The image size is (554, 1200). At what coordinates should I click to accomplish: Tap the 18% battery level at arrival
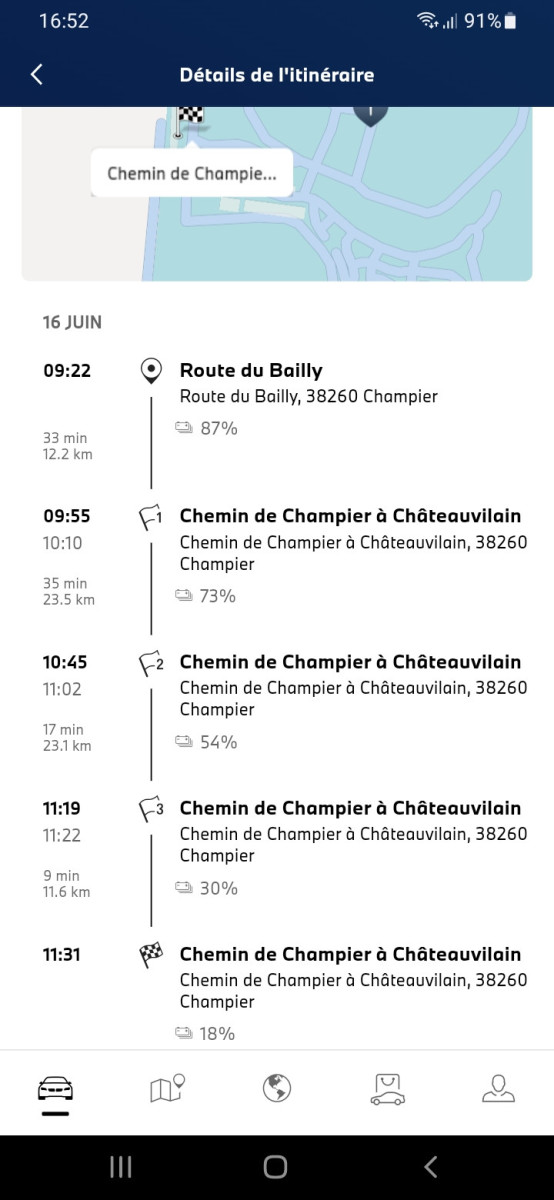click(205, 1034)
